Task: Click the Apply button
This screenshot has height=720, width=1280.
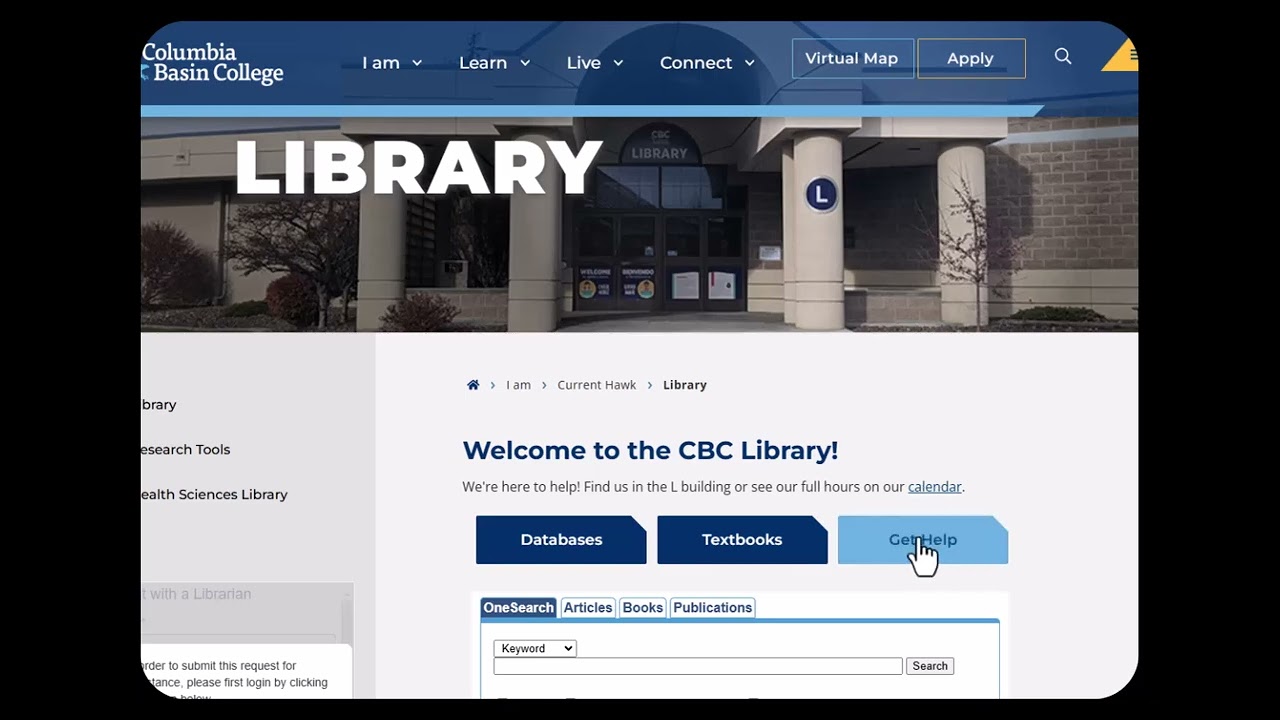Action: 971,58
